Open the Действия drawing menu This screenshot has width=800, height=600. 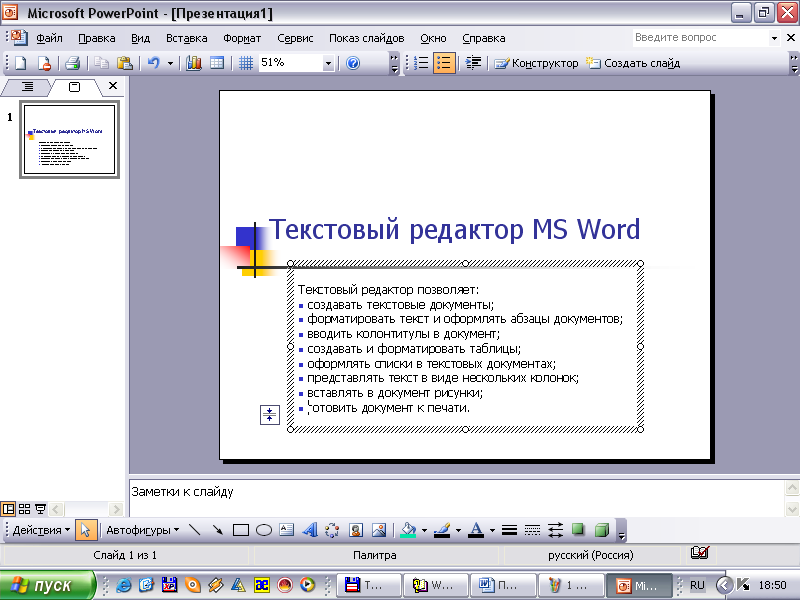coord(41,530)
